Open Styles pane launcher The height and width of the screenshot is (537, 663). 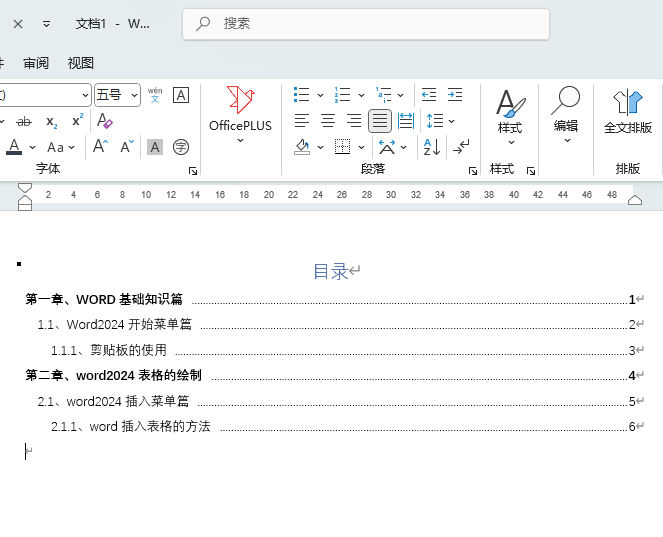[x=531, y=171]
